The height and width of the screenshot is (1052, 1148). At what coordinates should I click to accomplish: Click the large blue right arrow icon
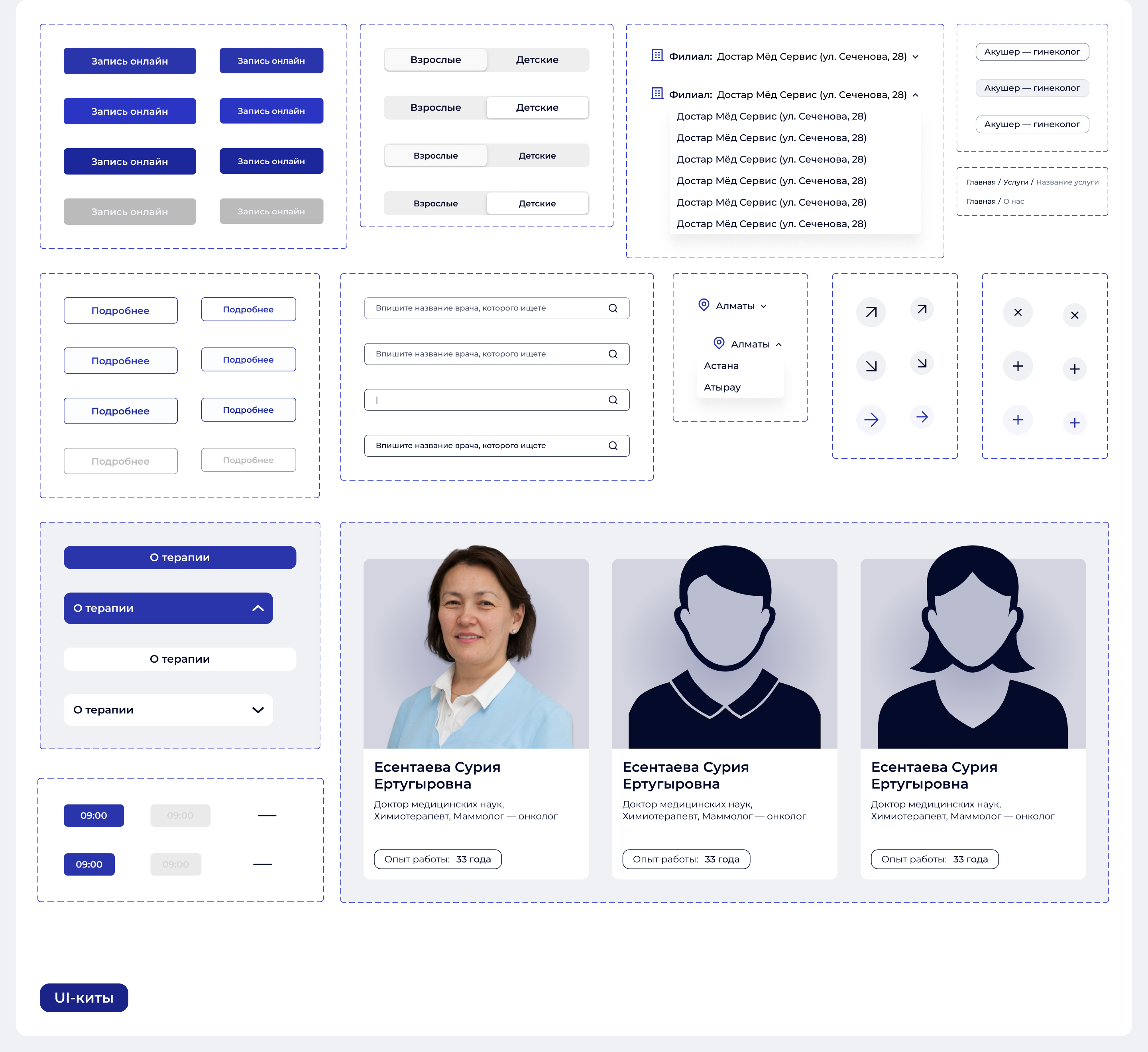(871, 420)
